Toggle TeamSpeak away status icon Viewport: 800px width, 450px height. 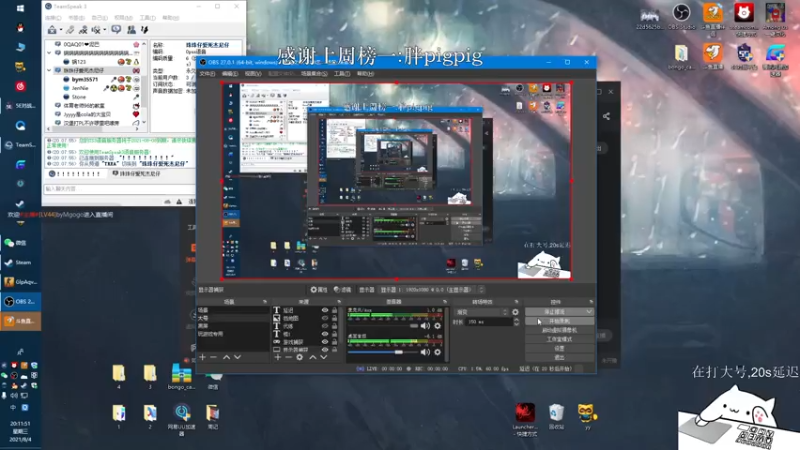click(95, 30)
